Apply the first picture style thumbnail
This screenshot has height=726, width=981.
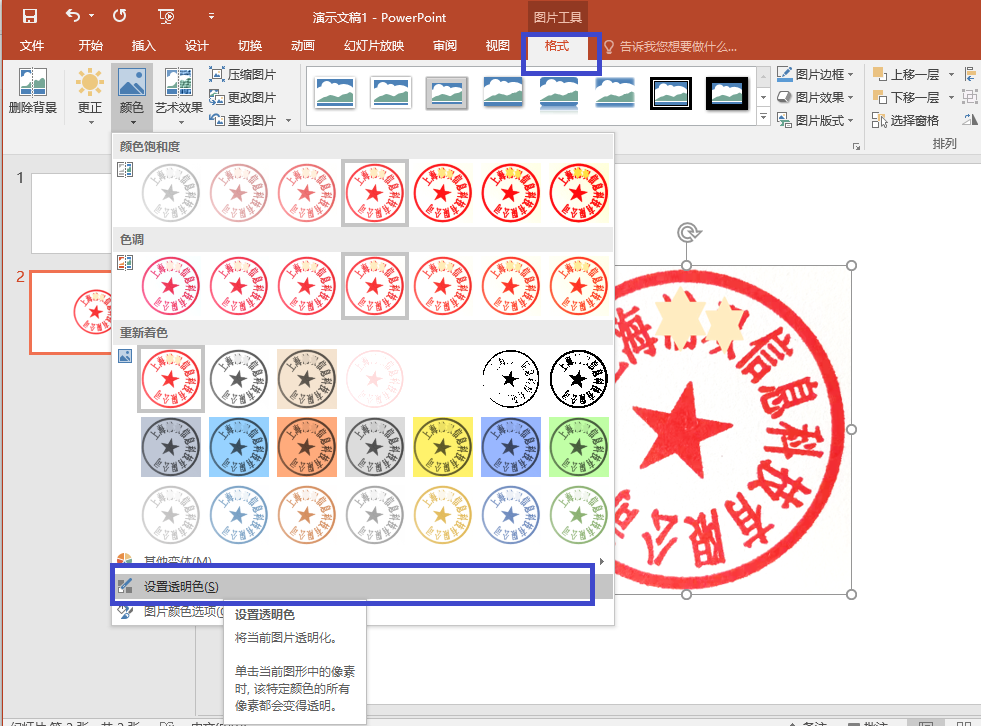tap(335, 93)
